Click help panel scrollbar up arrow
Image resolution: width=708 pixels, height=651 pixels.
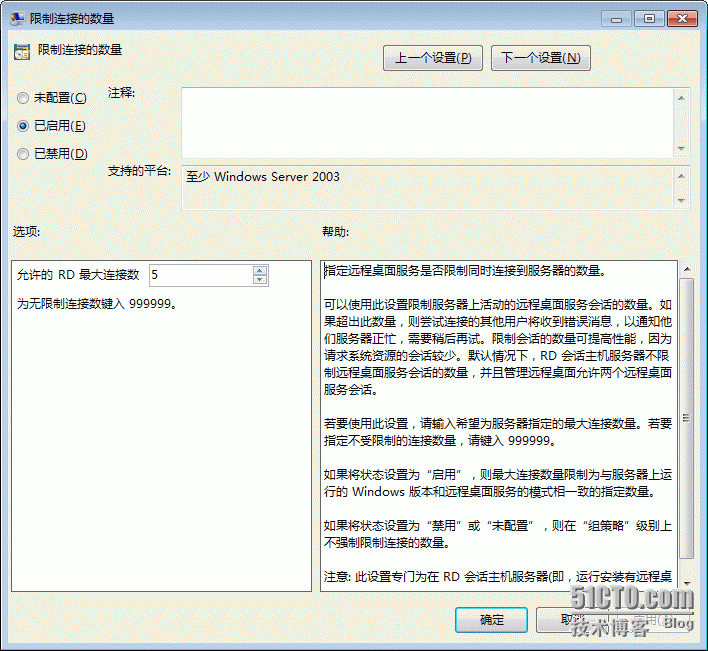point(687,269)
